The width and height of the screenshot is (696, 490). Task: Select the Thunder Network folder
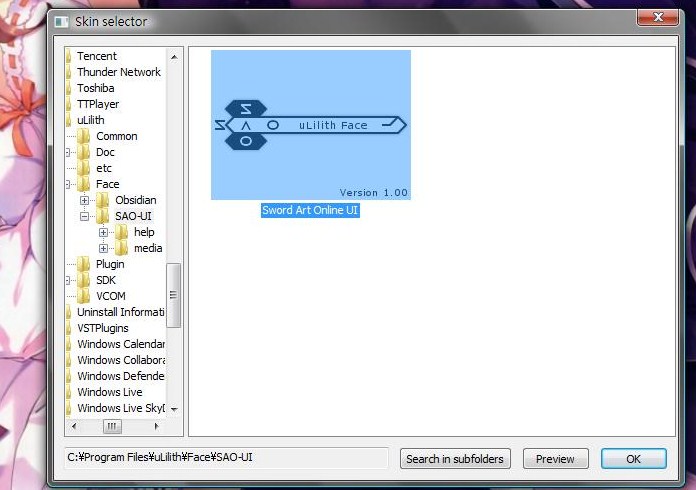pos(119,72)
